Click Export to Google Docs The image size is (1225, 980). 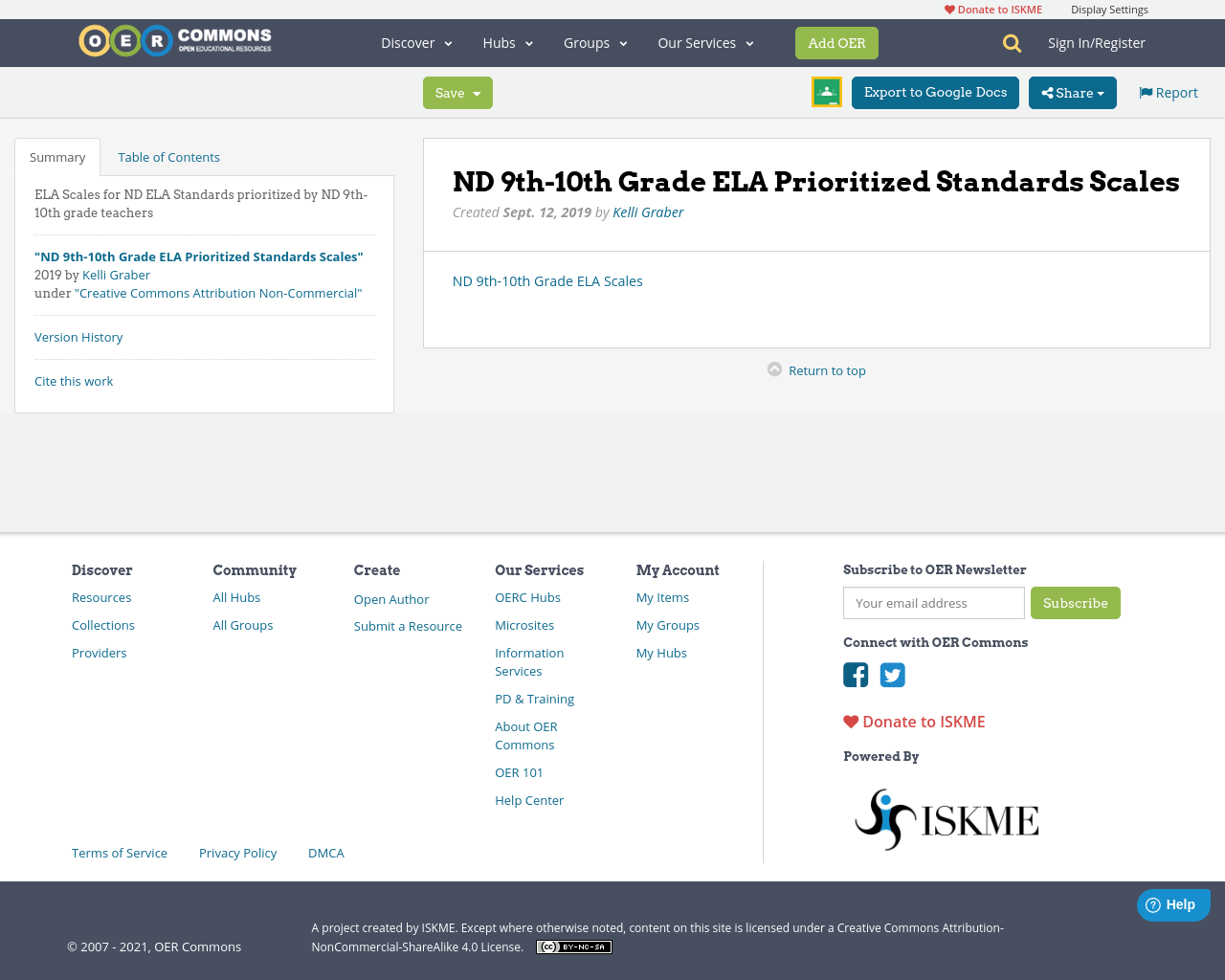[x=935, y=92]
